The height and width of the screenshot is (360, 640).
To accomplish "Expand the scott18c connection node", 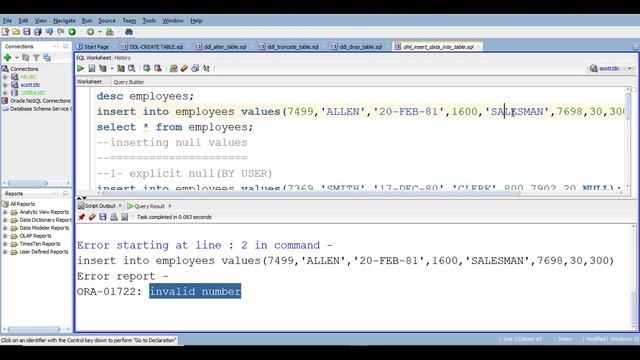I will click(x=5, y=85).
